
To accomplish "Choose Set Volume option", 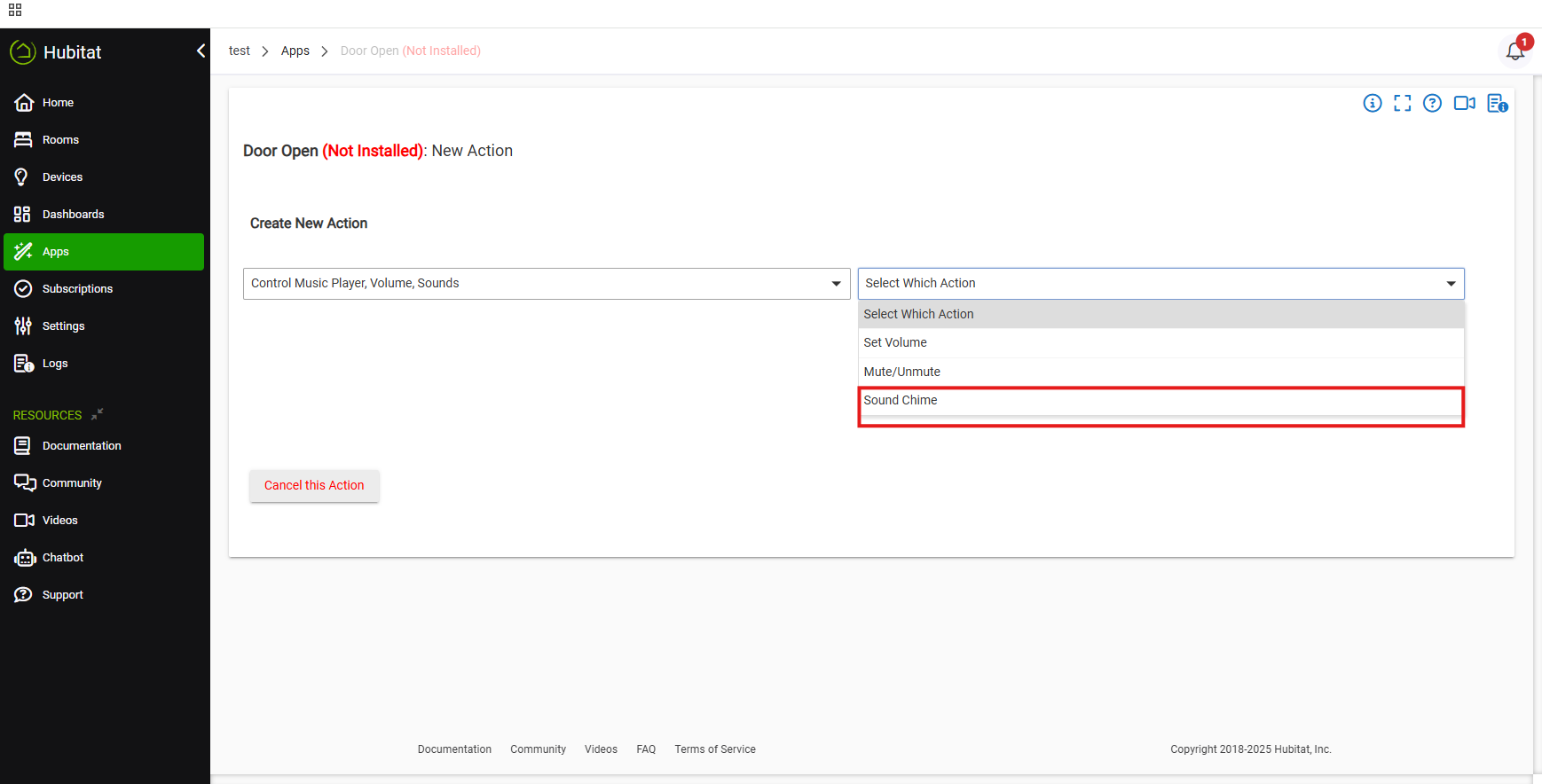I will click(x=895, y=343).
